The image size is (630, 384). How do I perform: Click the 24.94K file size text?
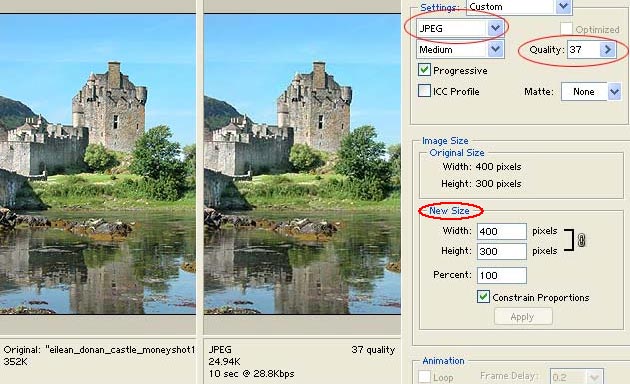224,362
